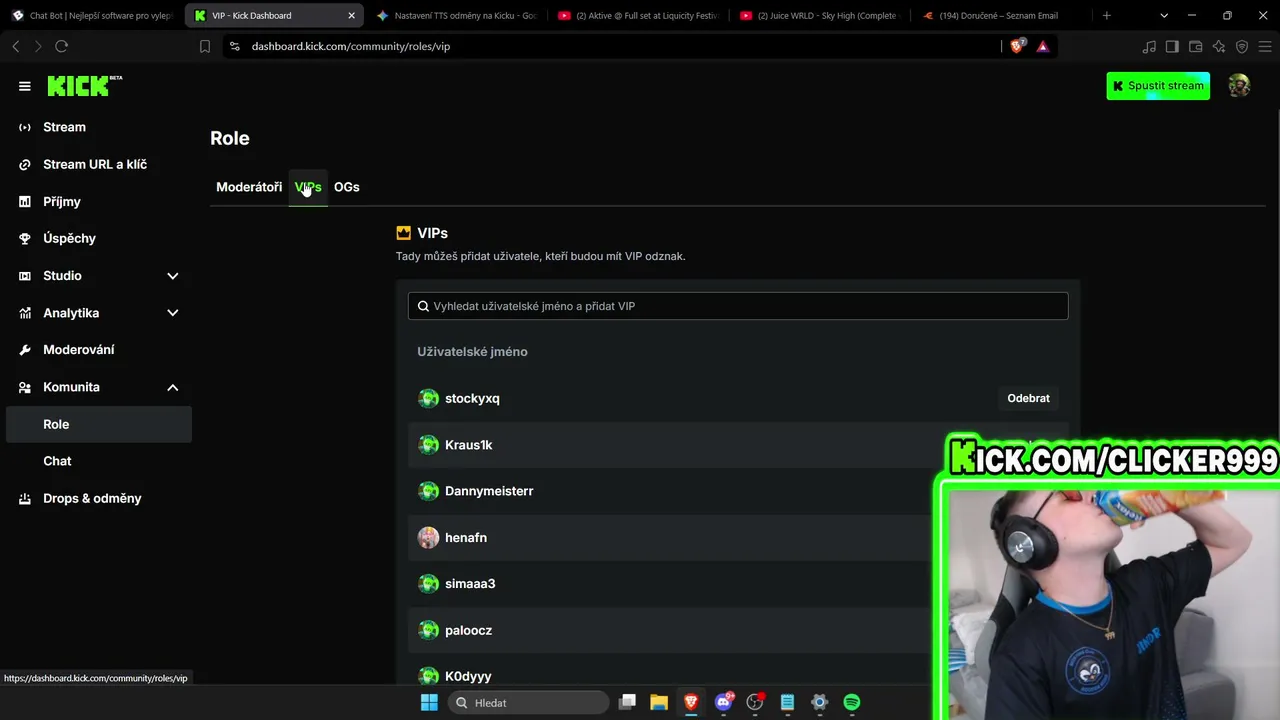Open a new browser tab

click(1106, 16)
